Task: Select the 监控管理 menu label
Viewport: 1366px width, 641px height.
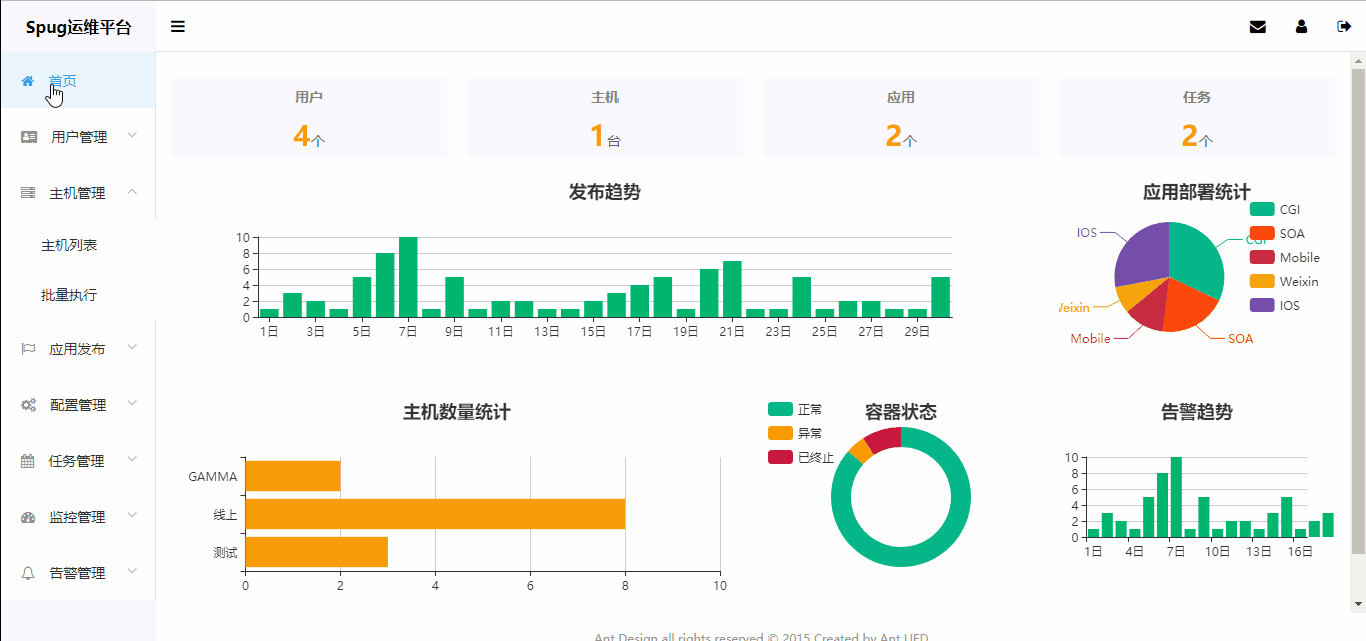Action: tap(77, 517)
